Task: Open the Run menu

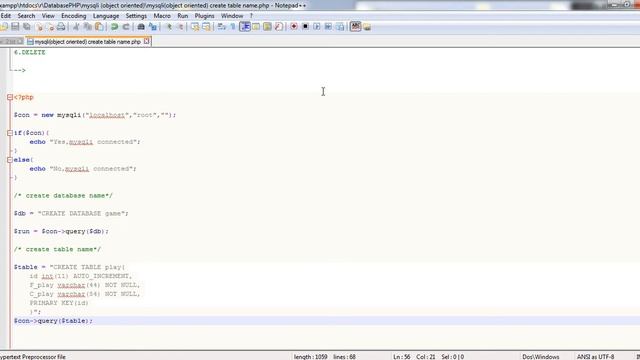Action: click(x=182, y=16)
